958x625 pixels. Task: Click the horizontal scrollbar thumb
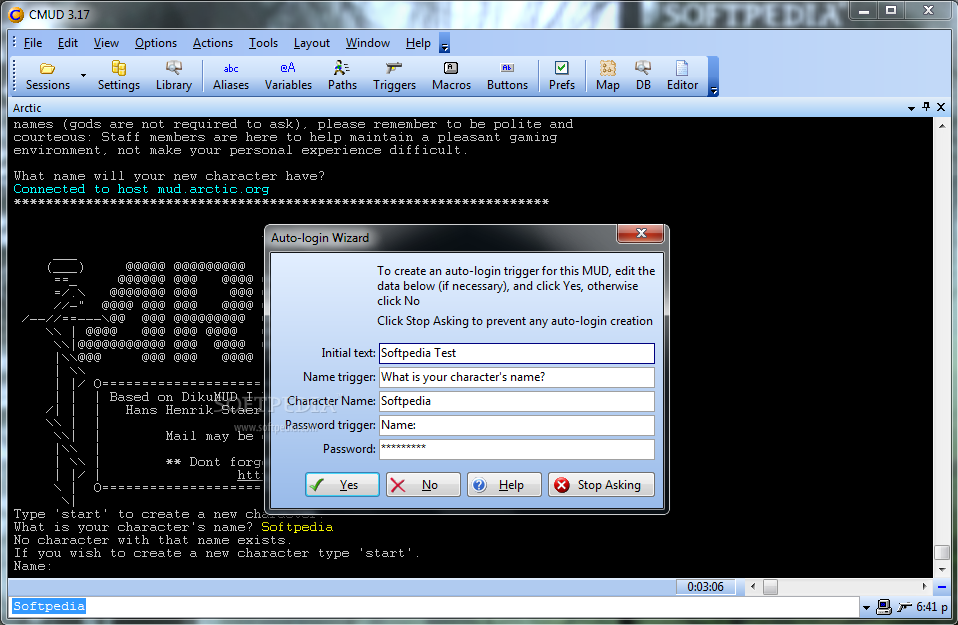770,587
